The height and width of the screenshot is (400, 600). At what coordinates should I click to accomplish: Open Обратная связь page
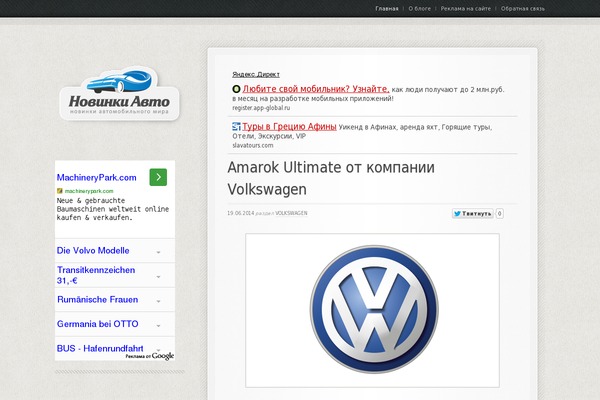[523, 8]
